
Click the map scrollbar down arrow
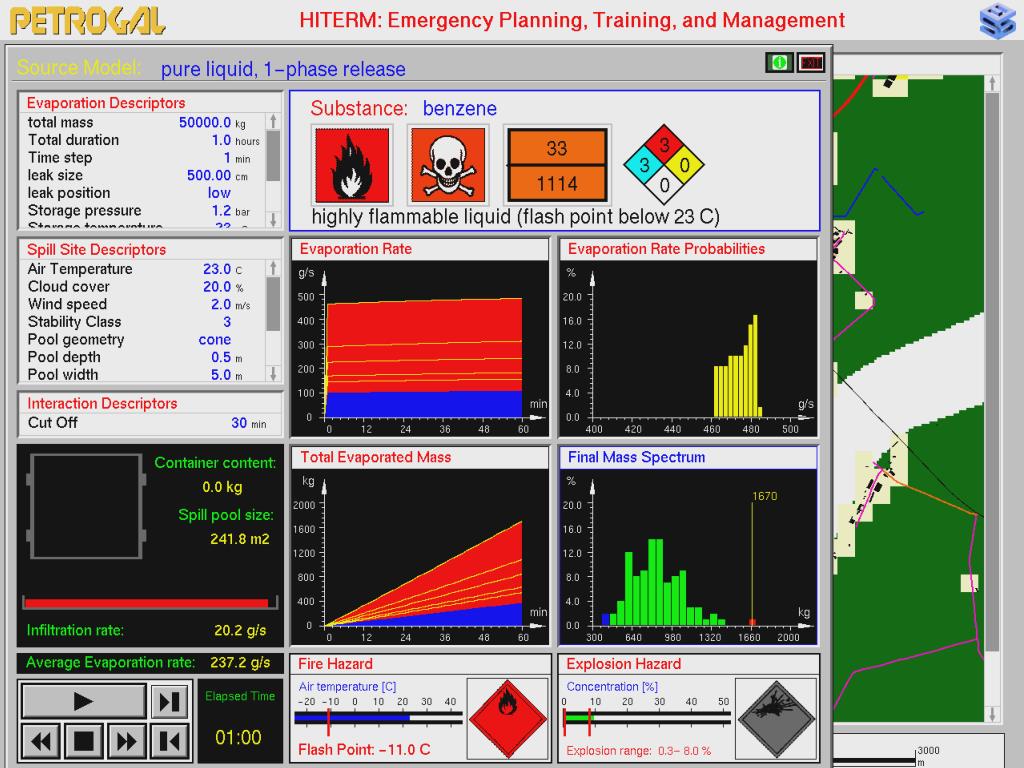[x=992, y=714]
